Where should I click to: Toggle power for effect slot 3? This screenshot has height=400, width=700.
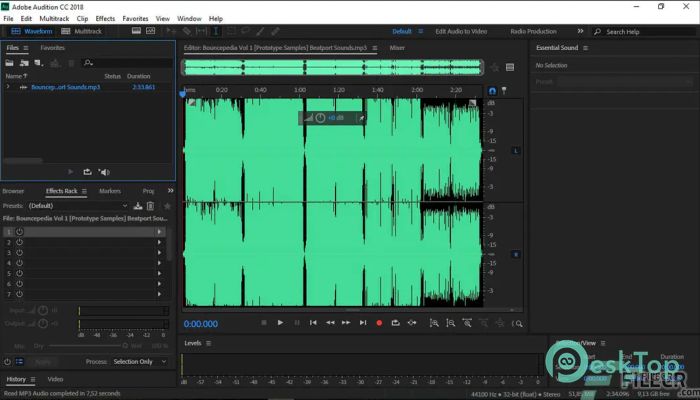pos(20,253)
